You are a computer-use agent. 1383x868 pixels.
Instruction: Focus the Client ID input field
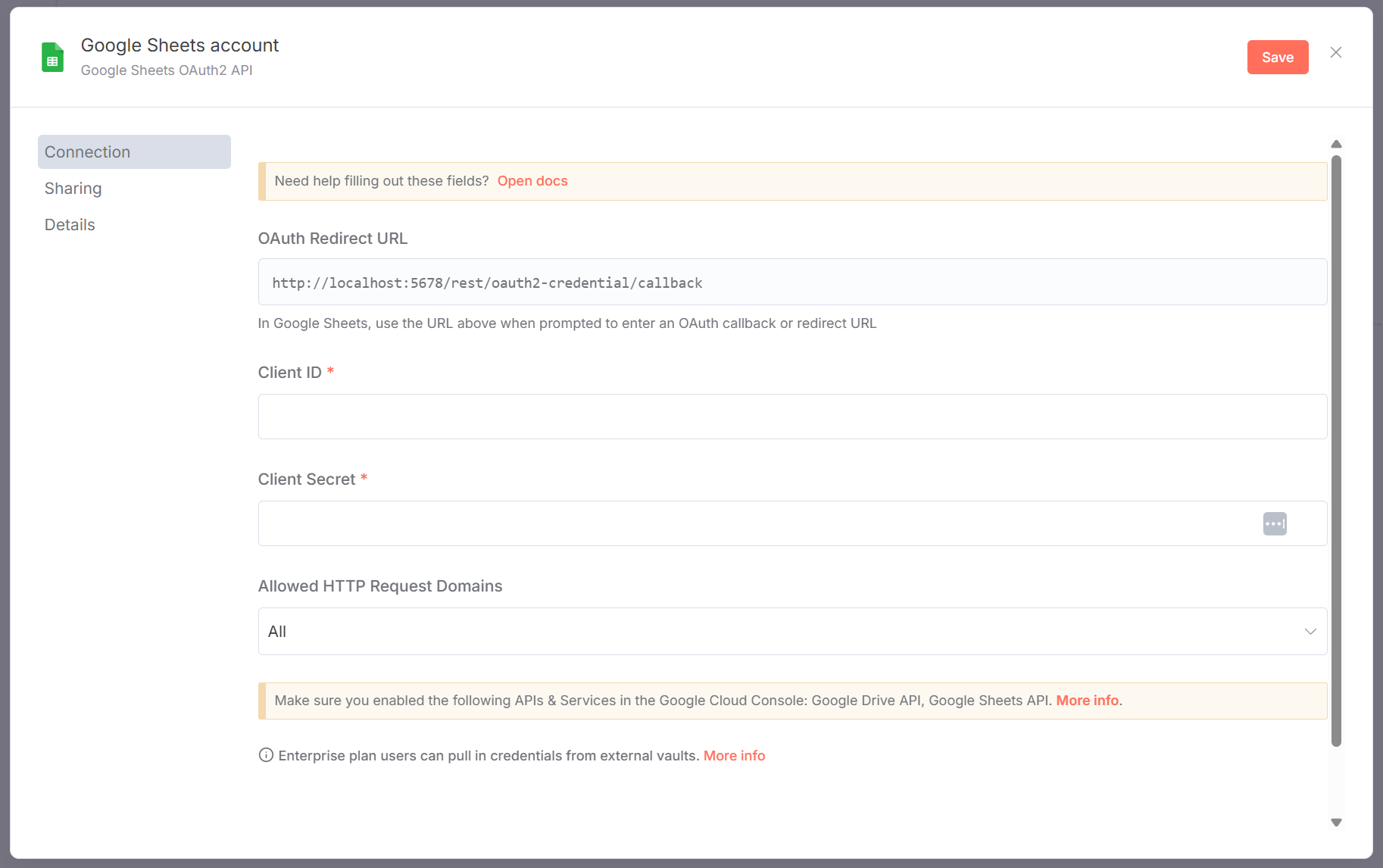(x=792, y=417)
